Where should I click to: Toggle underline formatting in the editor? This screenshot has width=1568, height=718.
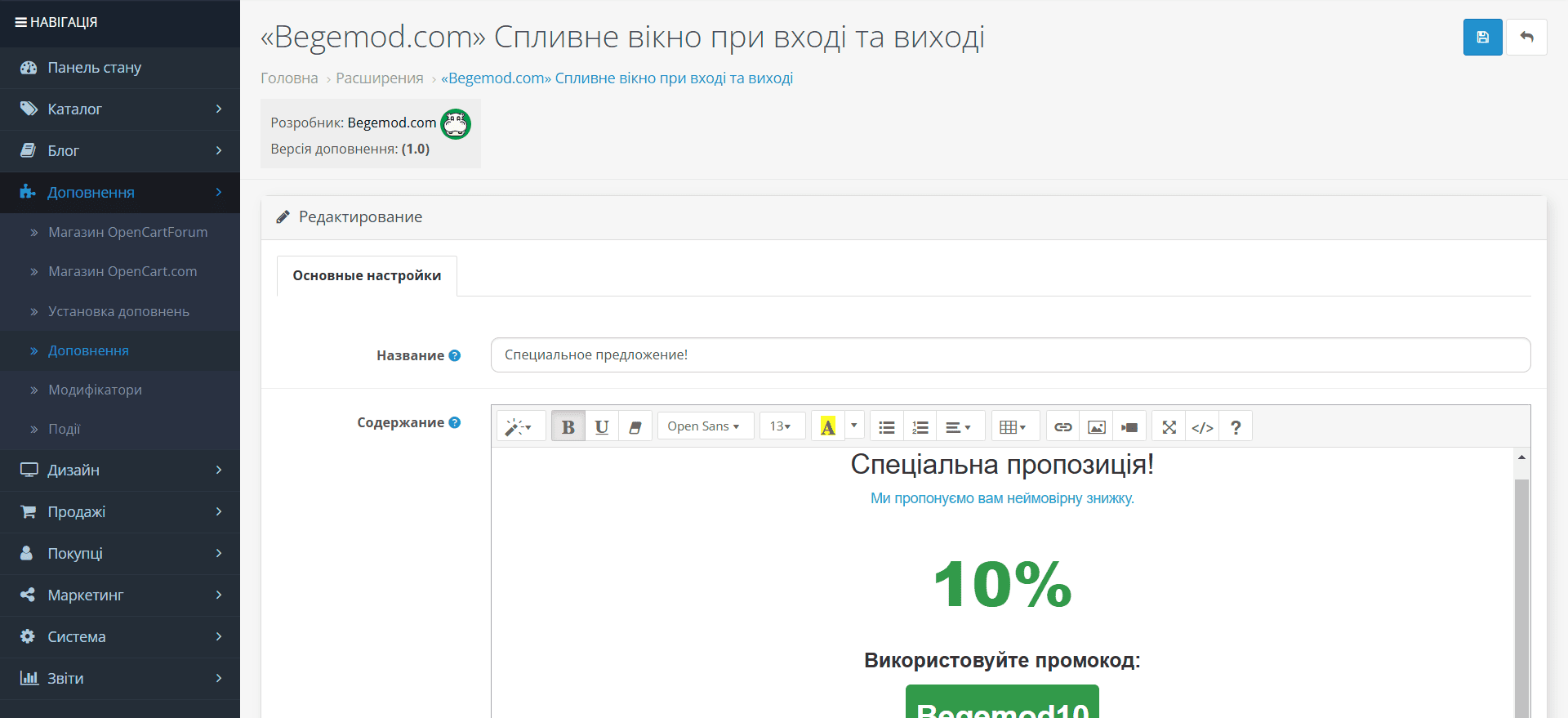coord(602,426)
